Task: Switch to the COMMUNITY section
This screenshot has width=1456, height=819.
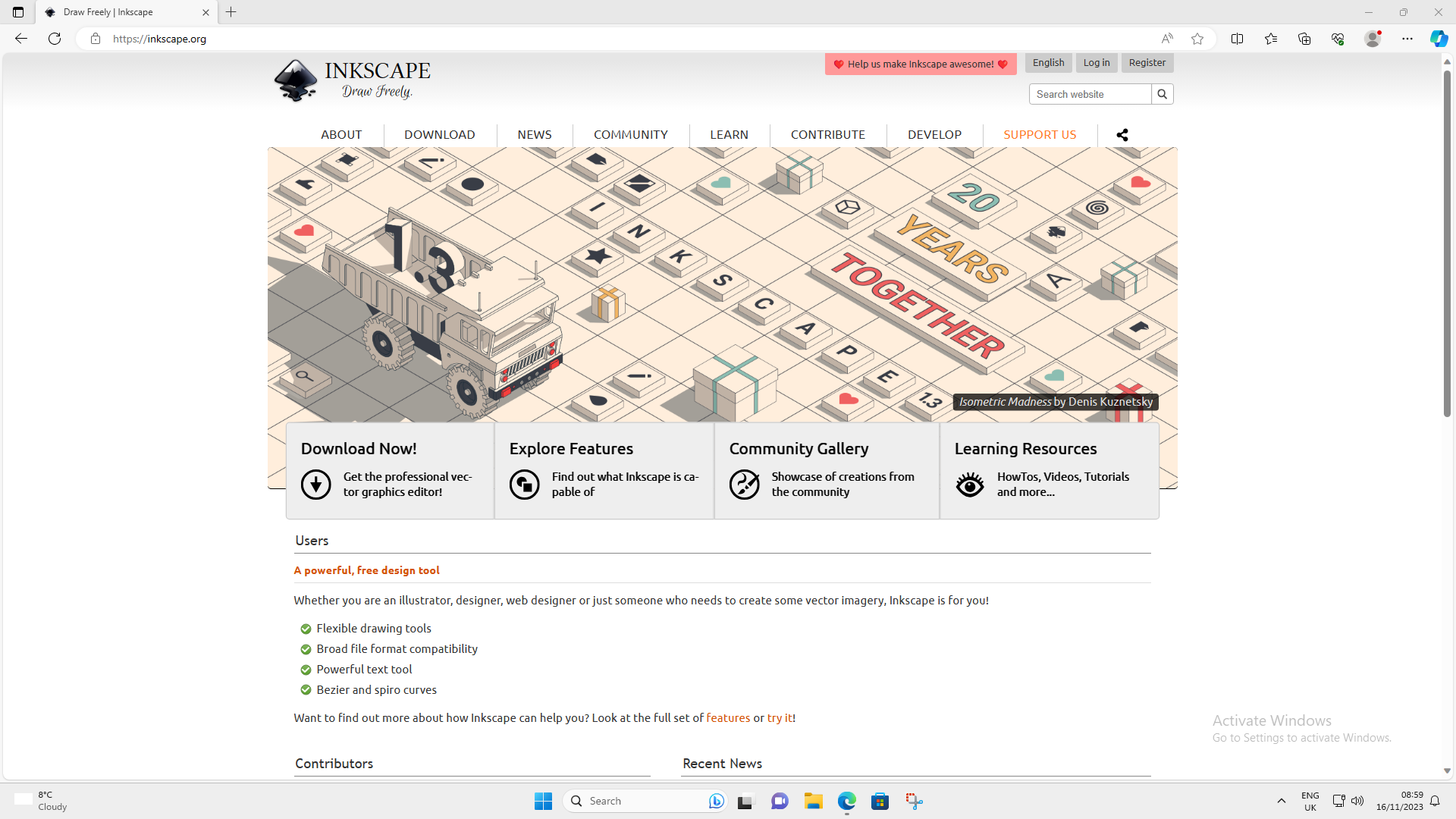Action: point(630,134)
